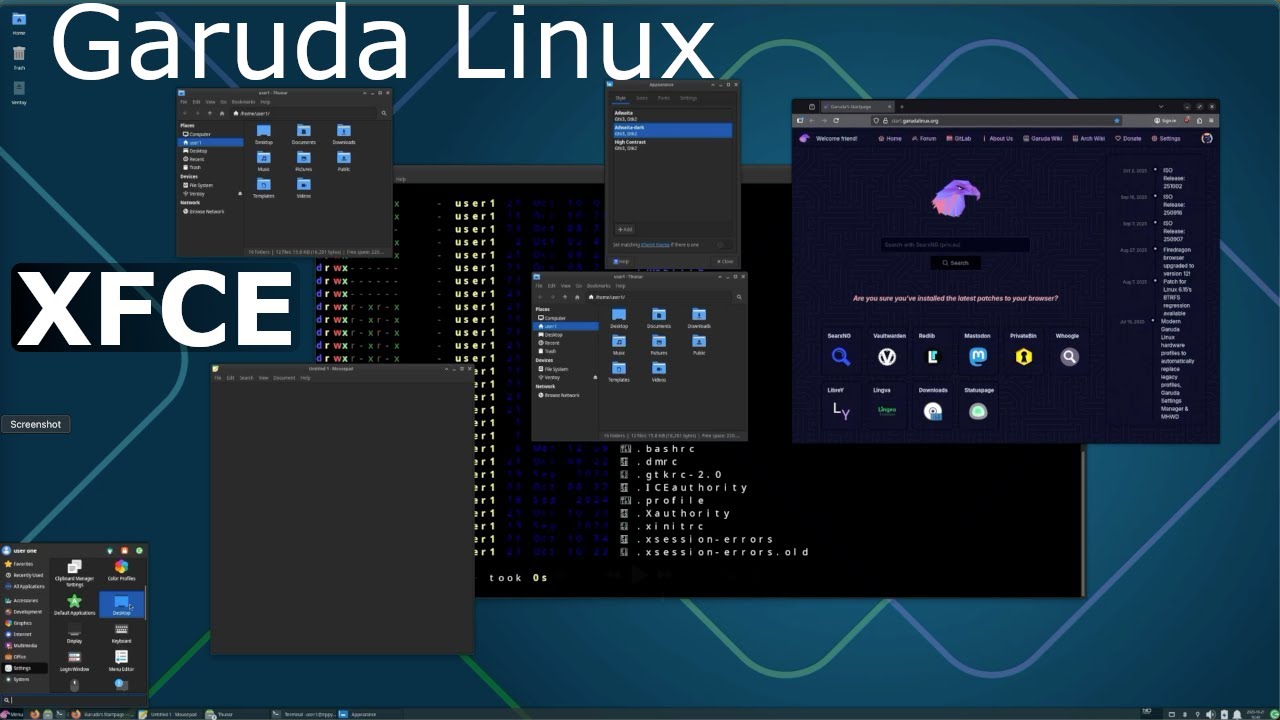Screen dimensions: 1280x720
Task: Open Pictures folder in upper Thunar window
Action: click(x=303, y=161)
